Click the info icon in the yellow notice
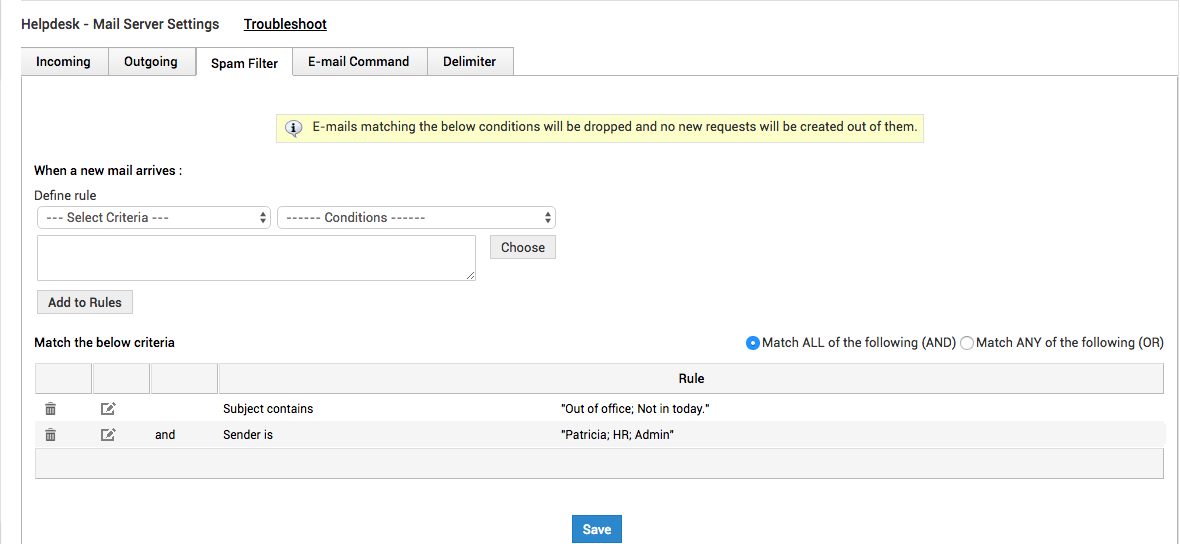The height and width of the screenshot is (544, 1180). [294, 128]
